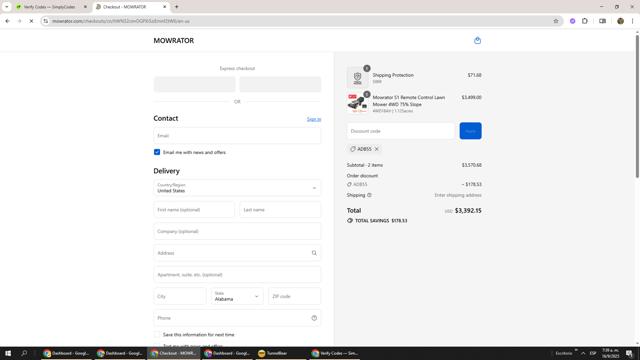Click the address bar URL
The height and width of the screenshot is (360, 640).
point(121,21)
